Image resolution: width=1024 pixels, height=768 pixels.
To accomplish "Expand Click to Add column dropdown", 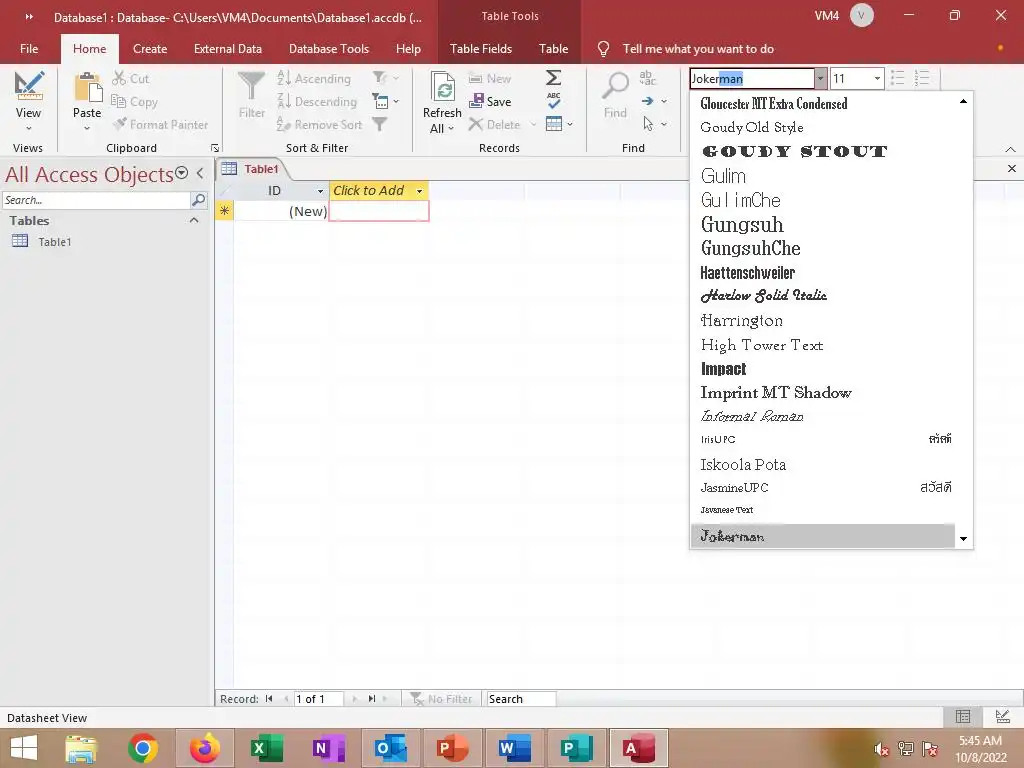I will [x=419, y=191].
